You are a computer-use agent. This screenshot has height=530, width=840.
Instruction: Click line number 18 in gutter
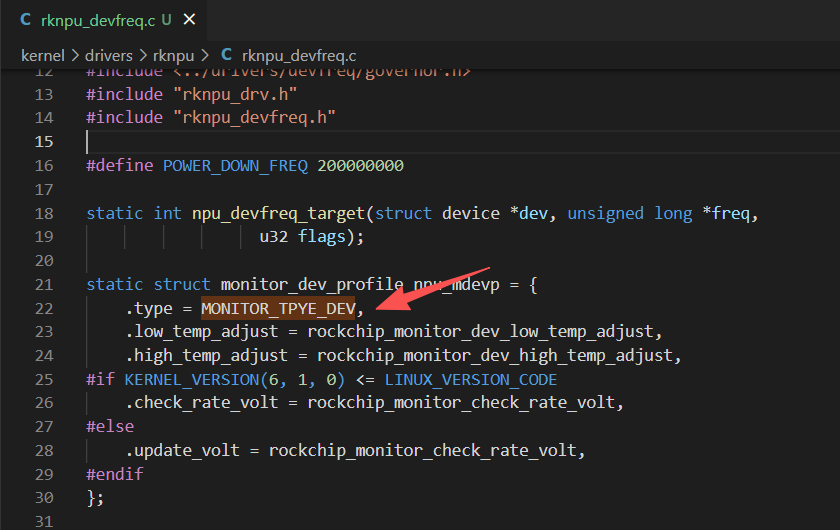44,213
